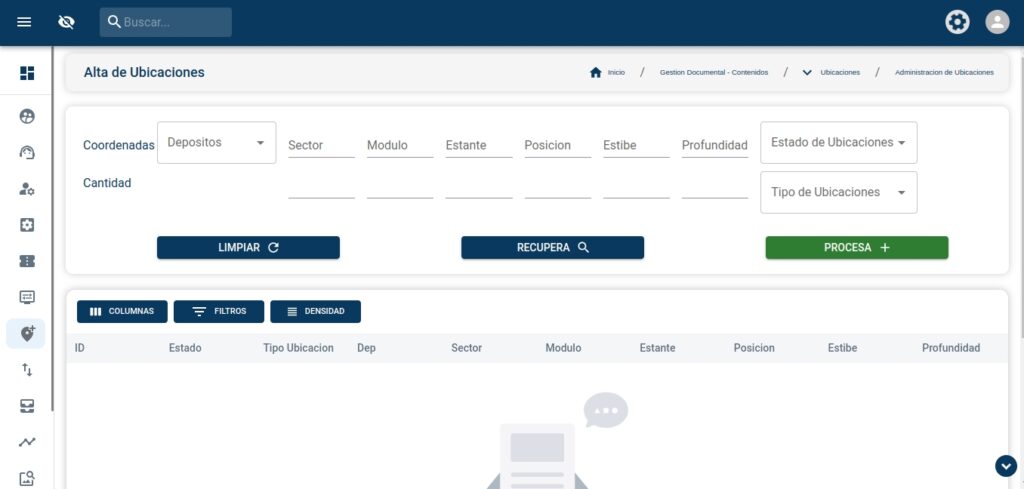Viewport: 1024px width, 489px height.
Task: Open the COLUMNAS table options
Action: tap(122, 312)
